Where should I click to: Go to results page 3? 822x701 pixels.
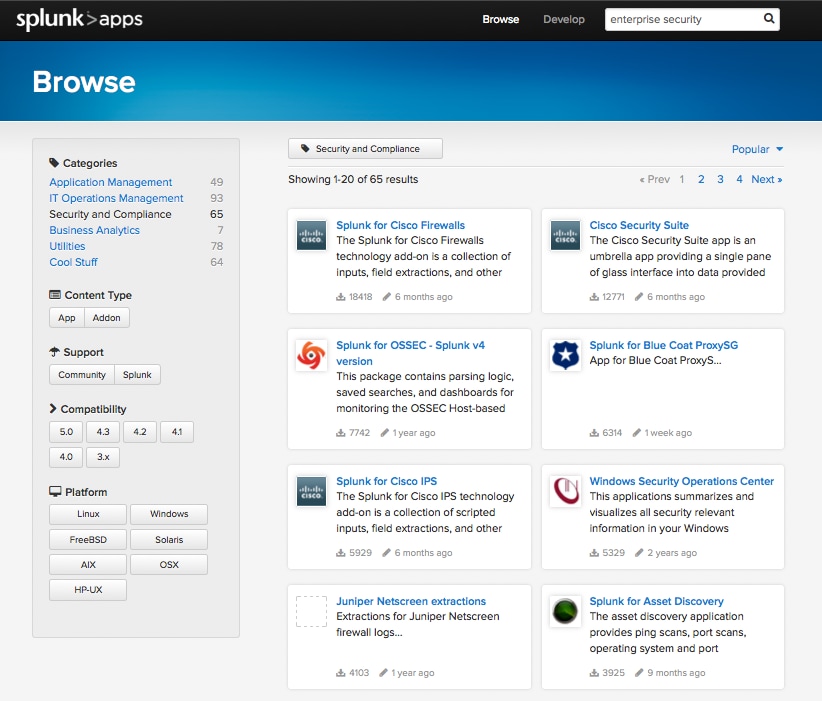pyautogui.click(x=720, y=179)
